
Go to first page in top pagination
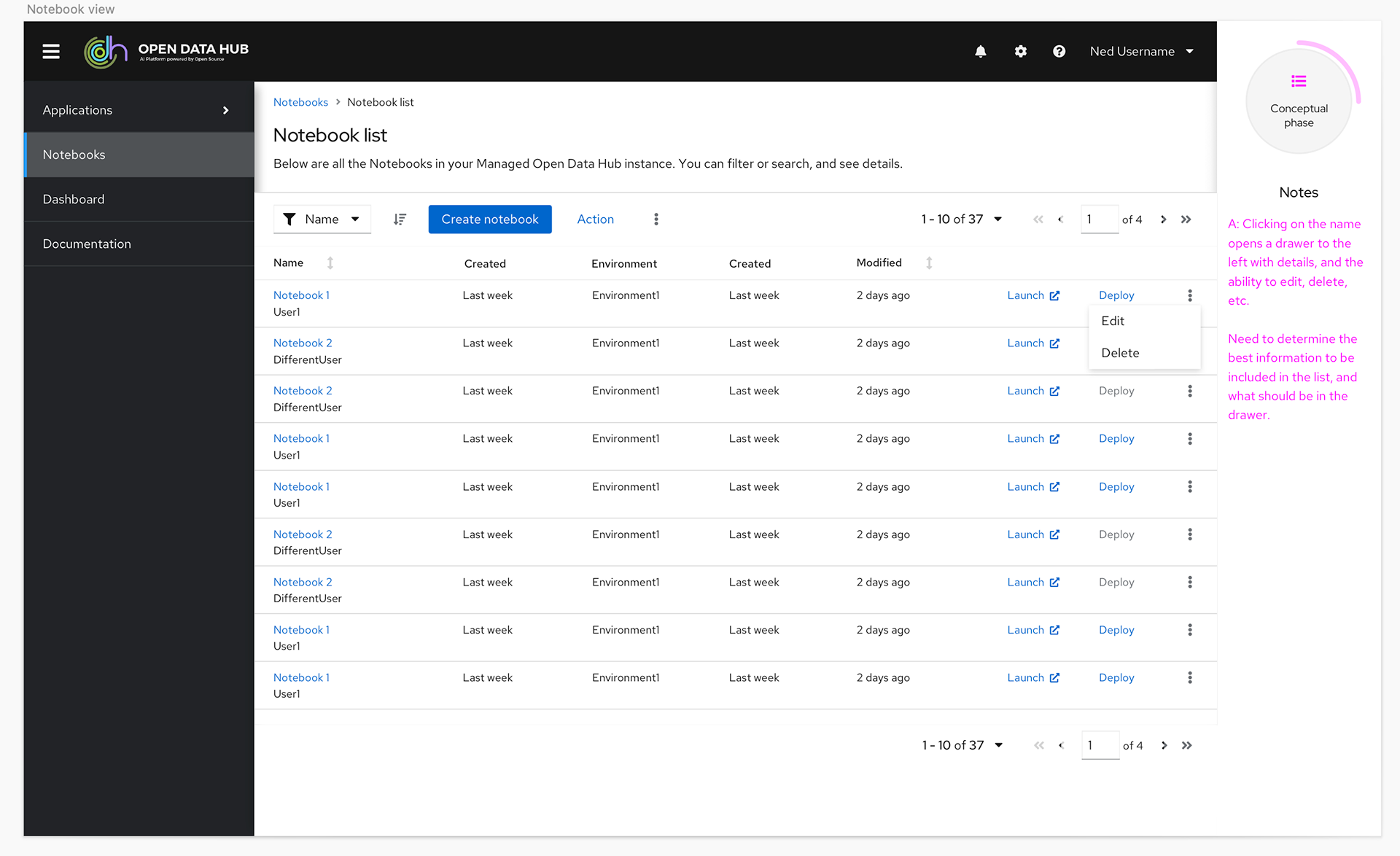1038,219
